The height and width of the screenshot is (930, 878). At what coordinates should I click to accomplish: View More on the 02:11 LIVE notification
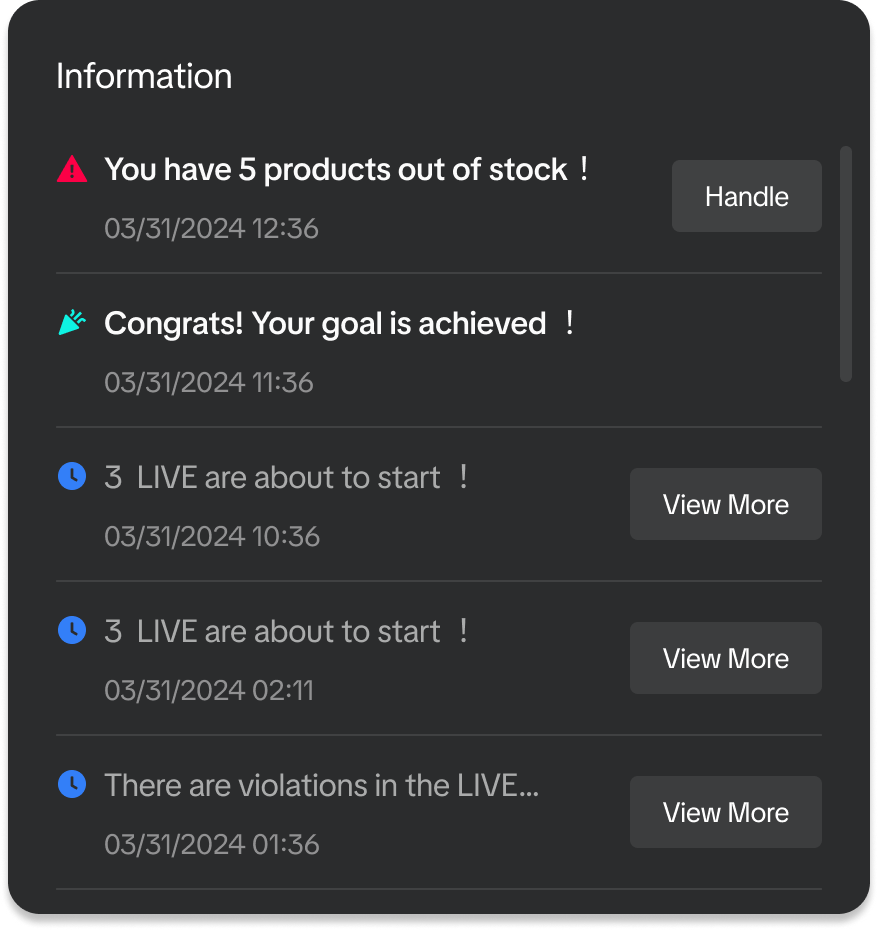tap(725, 658)
